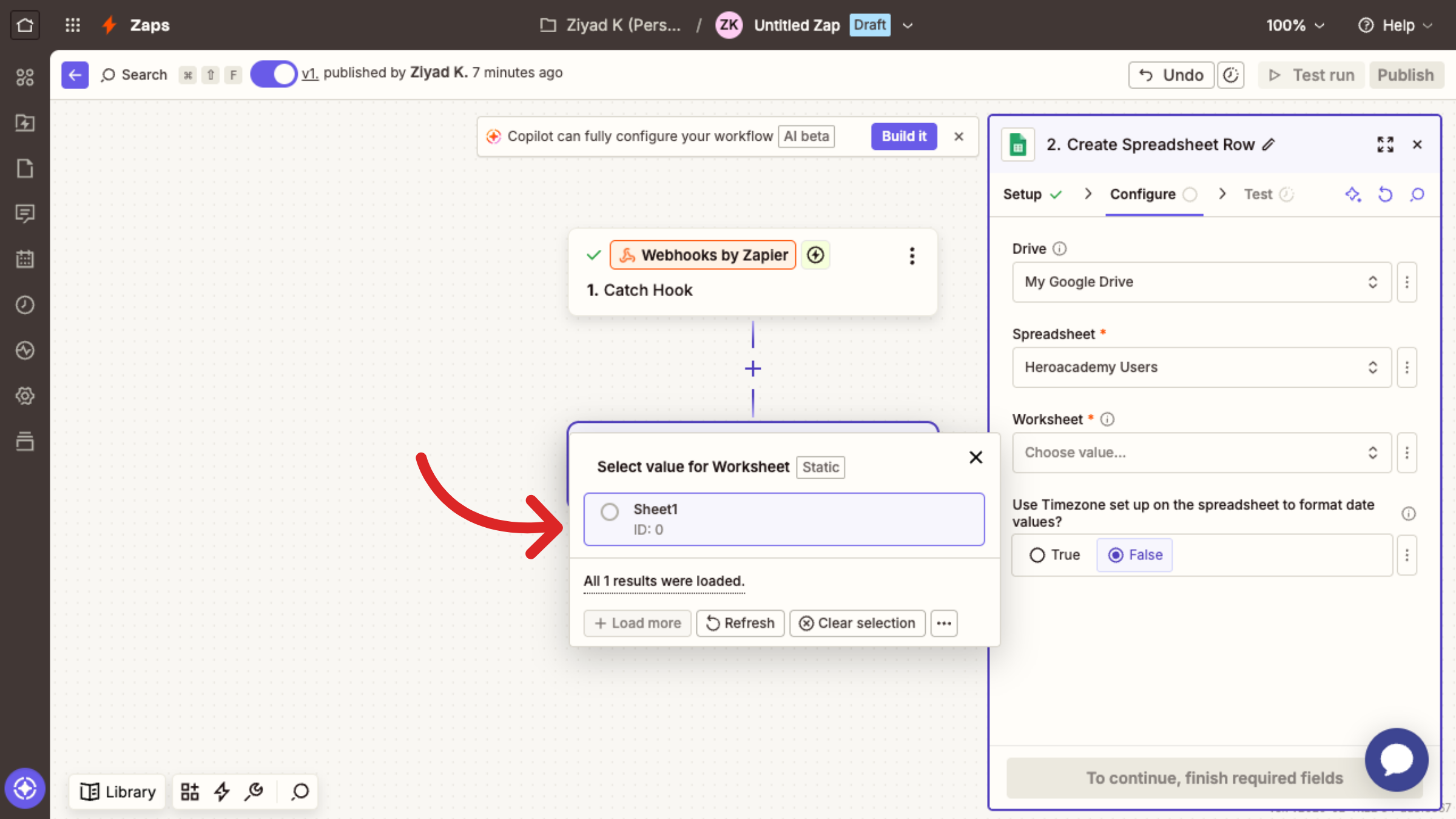1456x819 pixels.
Task: Click the rename pencil icon next to step title
Action: coord(1269,144)
